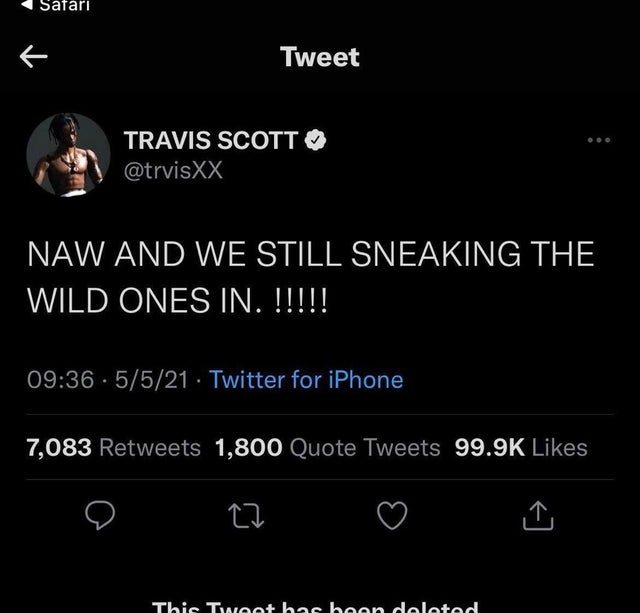Open the @trvisXX handle
Screen dimensions: 640x613
pyautogui.click(x=173, y=170)
